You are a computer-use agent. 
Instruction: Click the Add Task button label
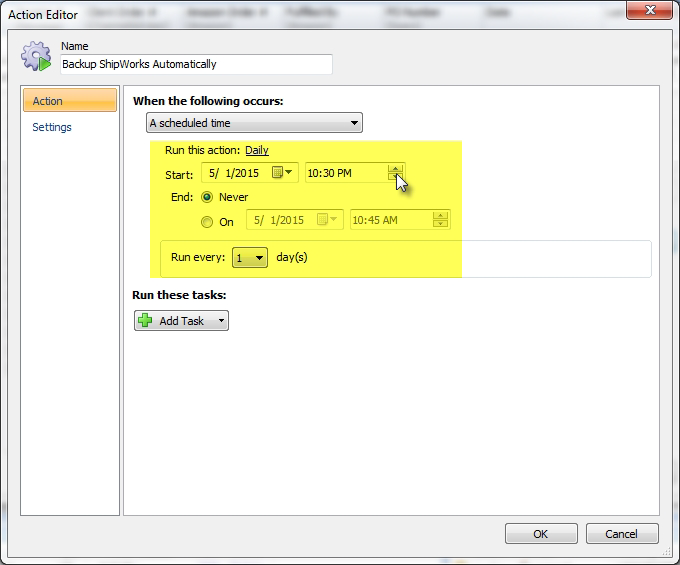181,321
